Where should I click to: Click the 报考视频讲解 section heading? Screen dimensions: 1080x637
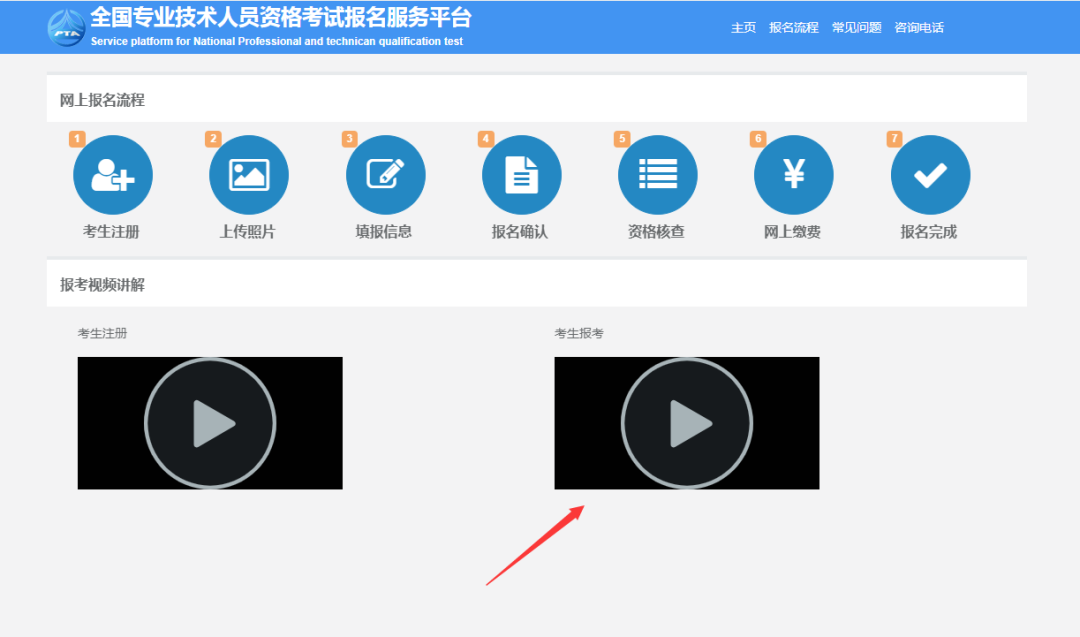click(102, 284)
